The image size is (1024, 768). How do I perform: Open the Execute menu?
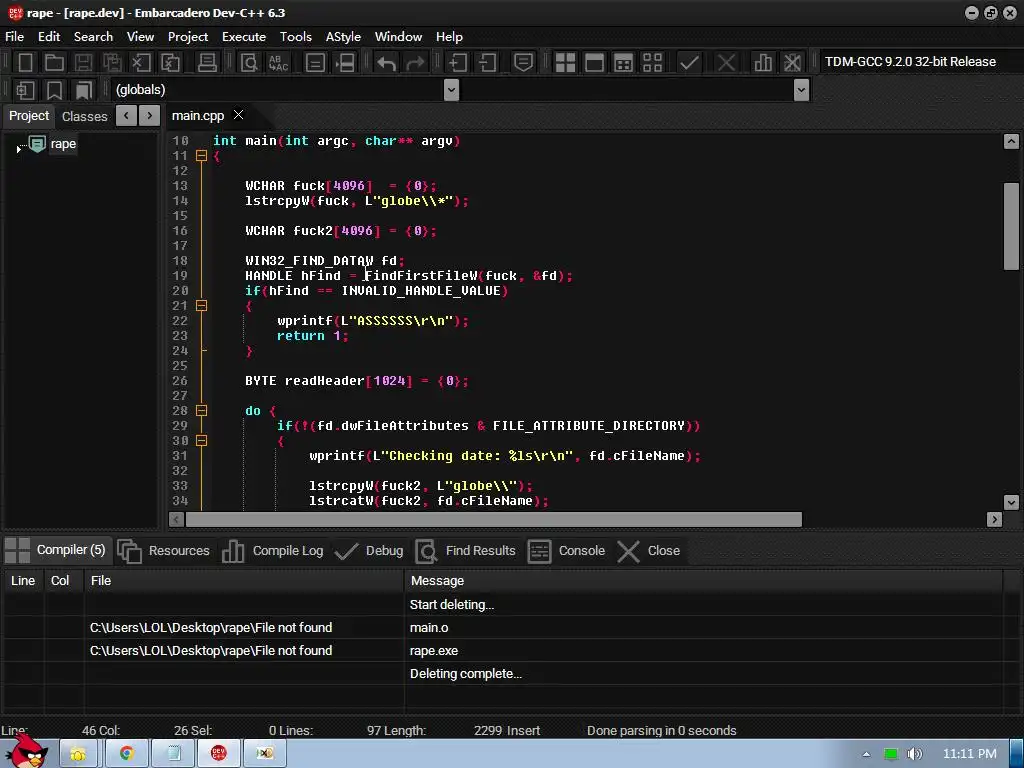(x=244, y=37)
